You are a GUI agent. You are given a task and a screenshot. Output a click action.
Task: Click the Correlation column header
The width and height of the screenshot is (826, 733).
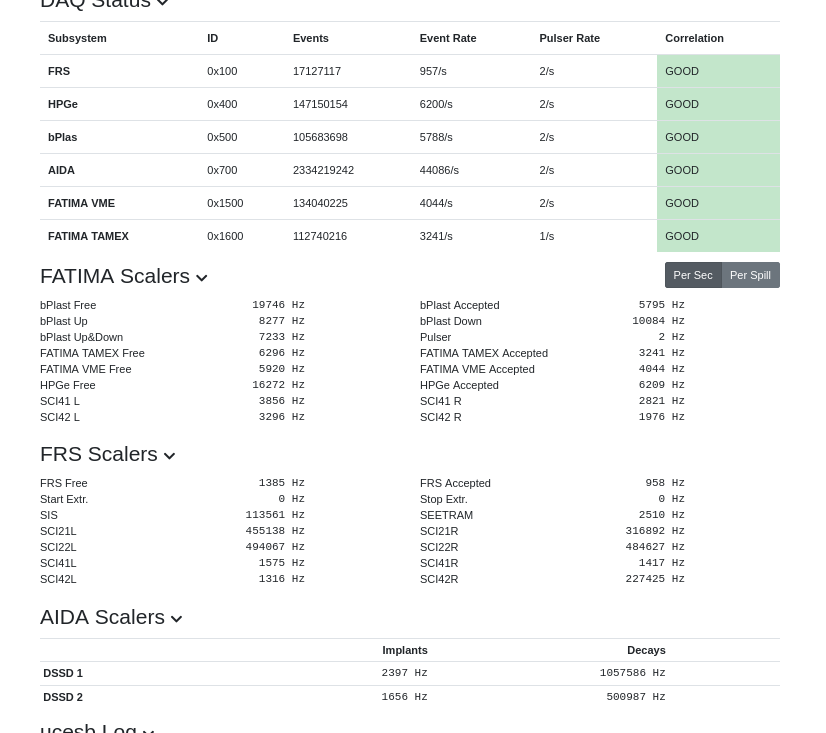(694, 38)
